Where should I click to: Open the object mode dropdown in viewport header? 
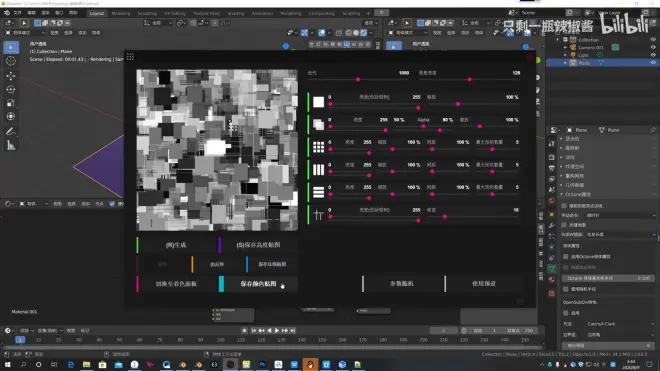(25, 32)
